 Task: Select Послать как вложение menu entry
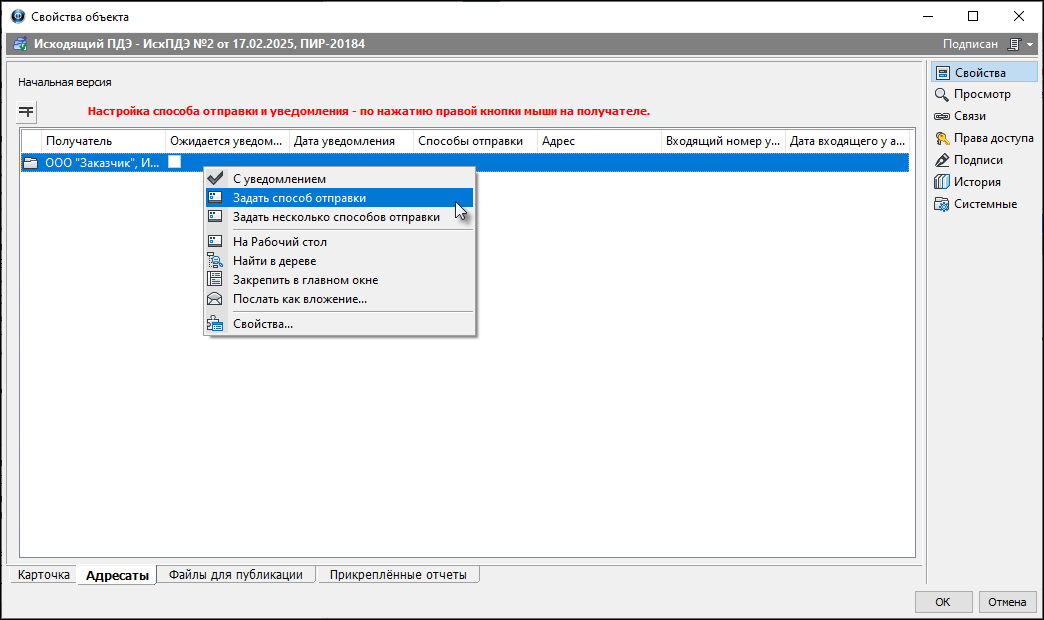300,299
